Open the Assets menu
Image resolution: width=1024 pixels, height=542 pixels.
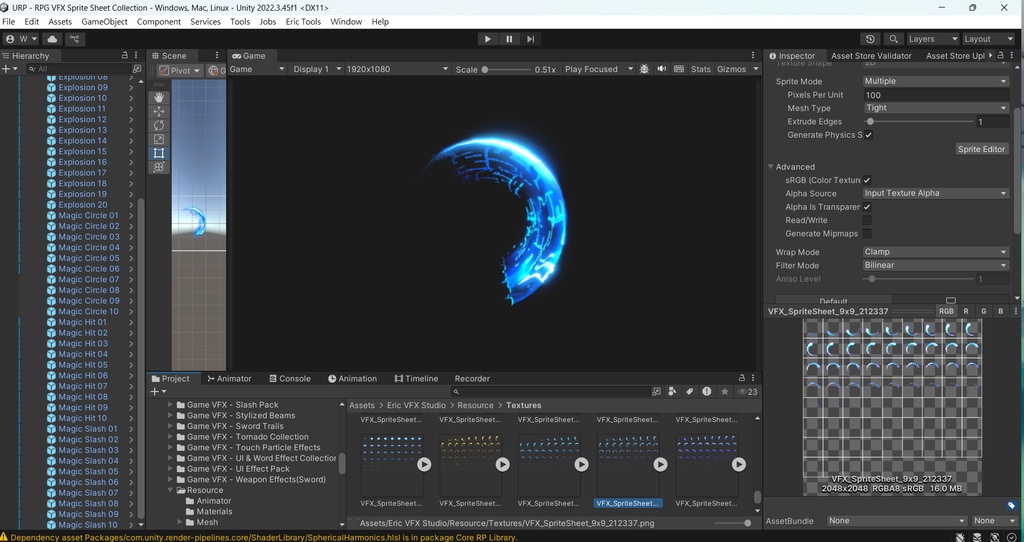tap(60, 22)
